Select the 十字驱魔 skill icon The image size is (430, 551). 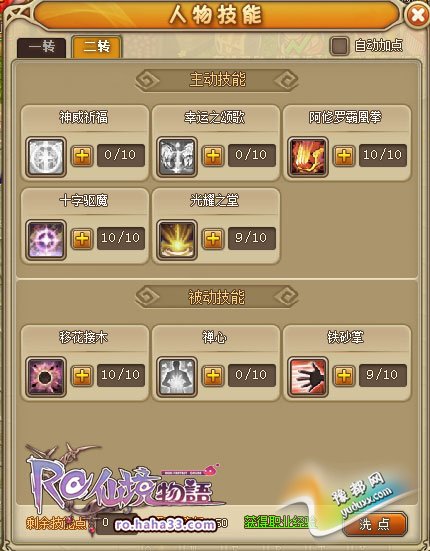coord(46,240)
